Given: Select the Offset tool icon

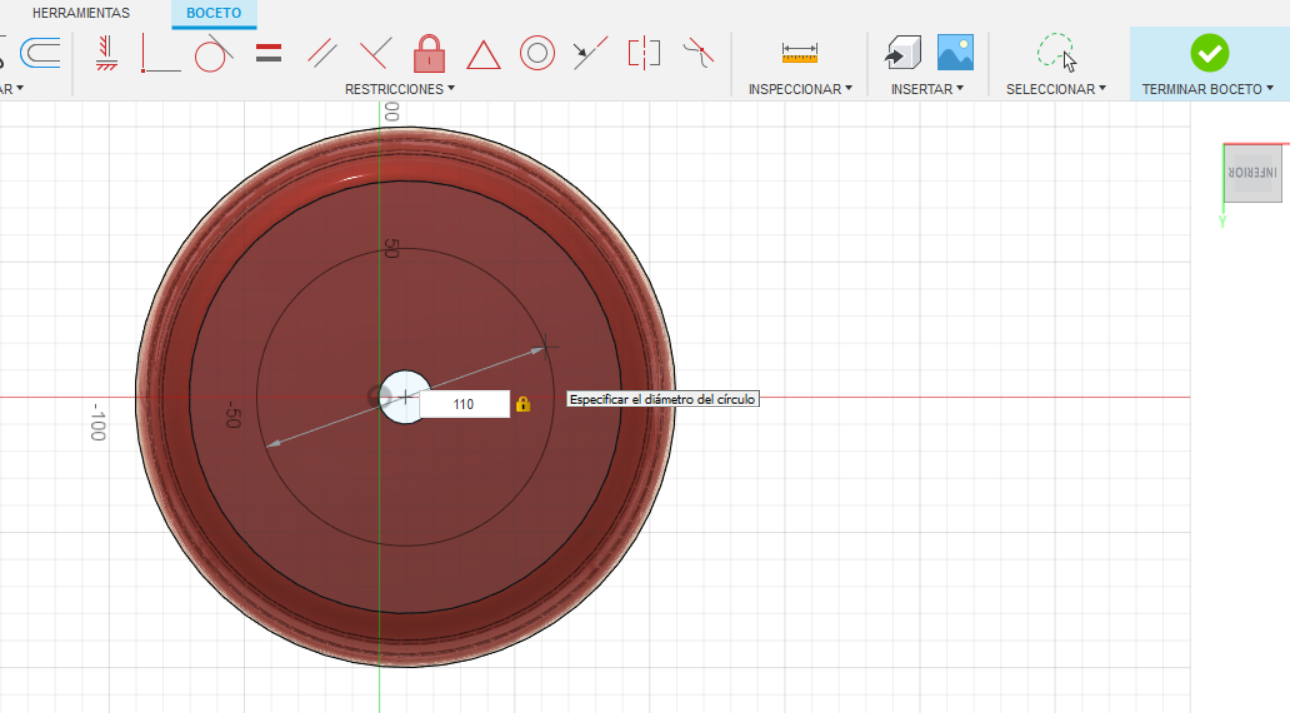Looking at the screenshot, I should (41, 53).
